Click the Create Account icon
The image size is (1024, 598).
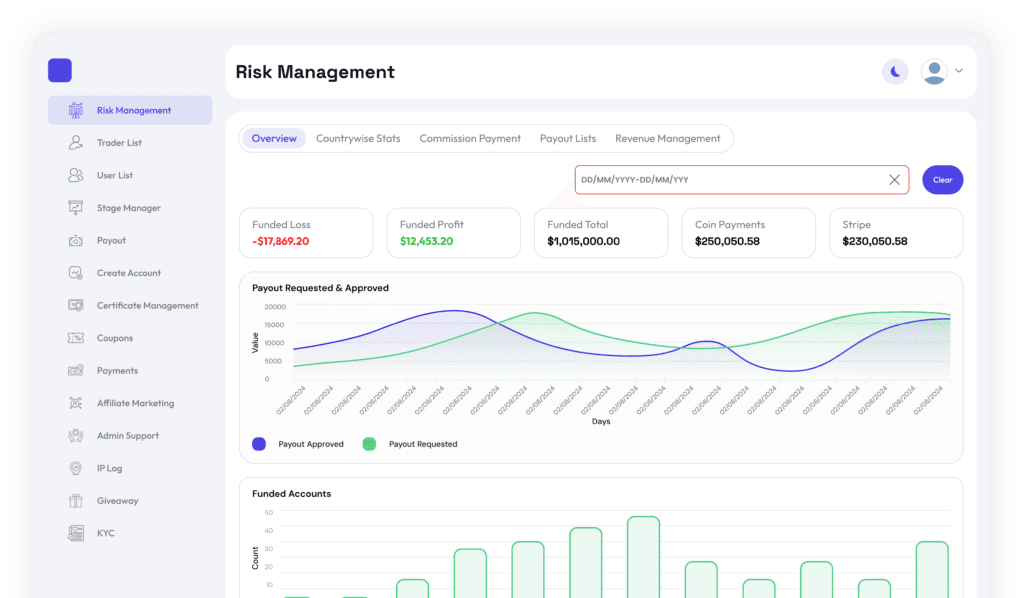[x=76, y=273]
